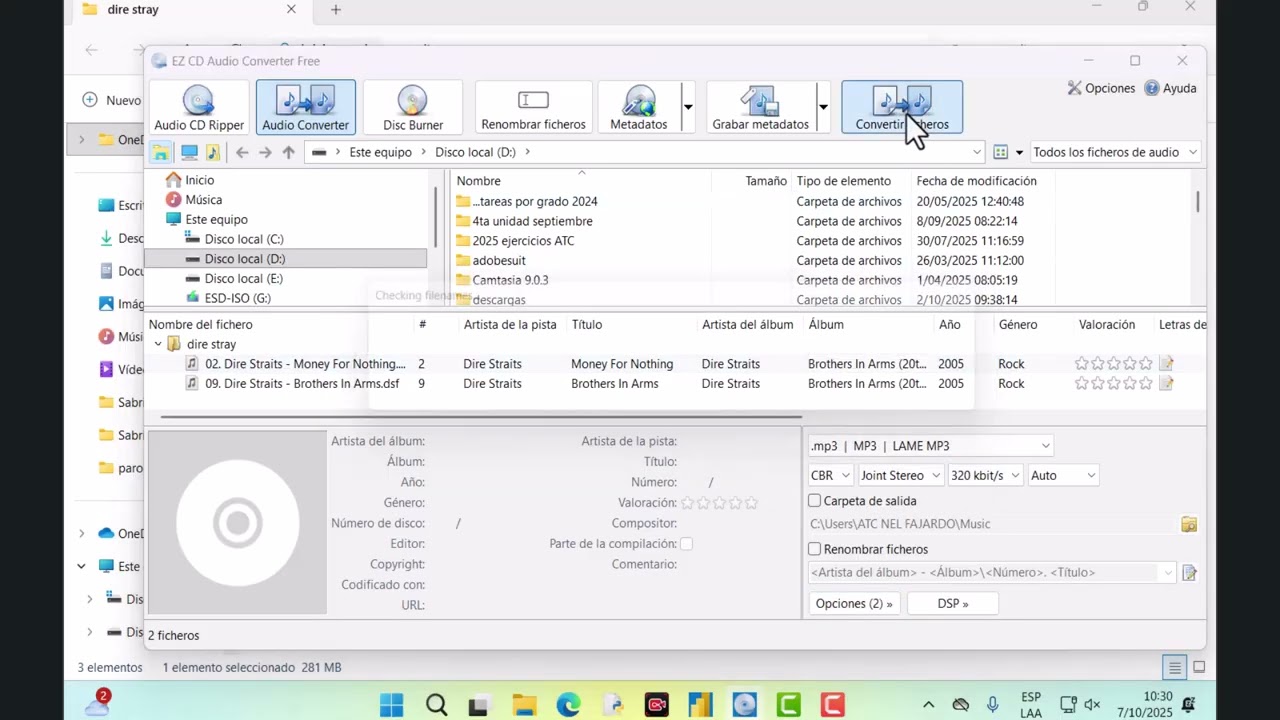Click the DSP » button
Image resolution: width=1280 pixels, height=720 pixels.
tap(952, 603)
